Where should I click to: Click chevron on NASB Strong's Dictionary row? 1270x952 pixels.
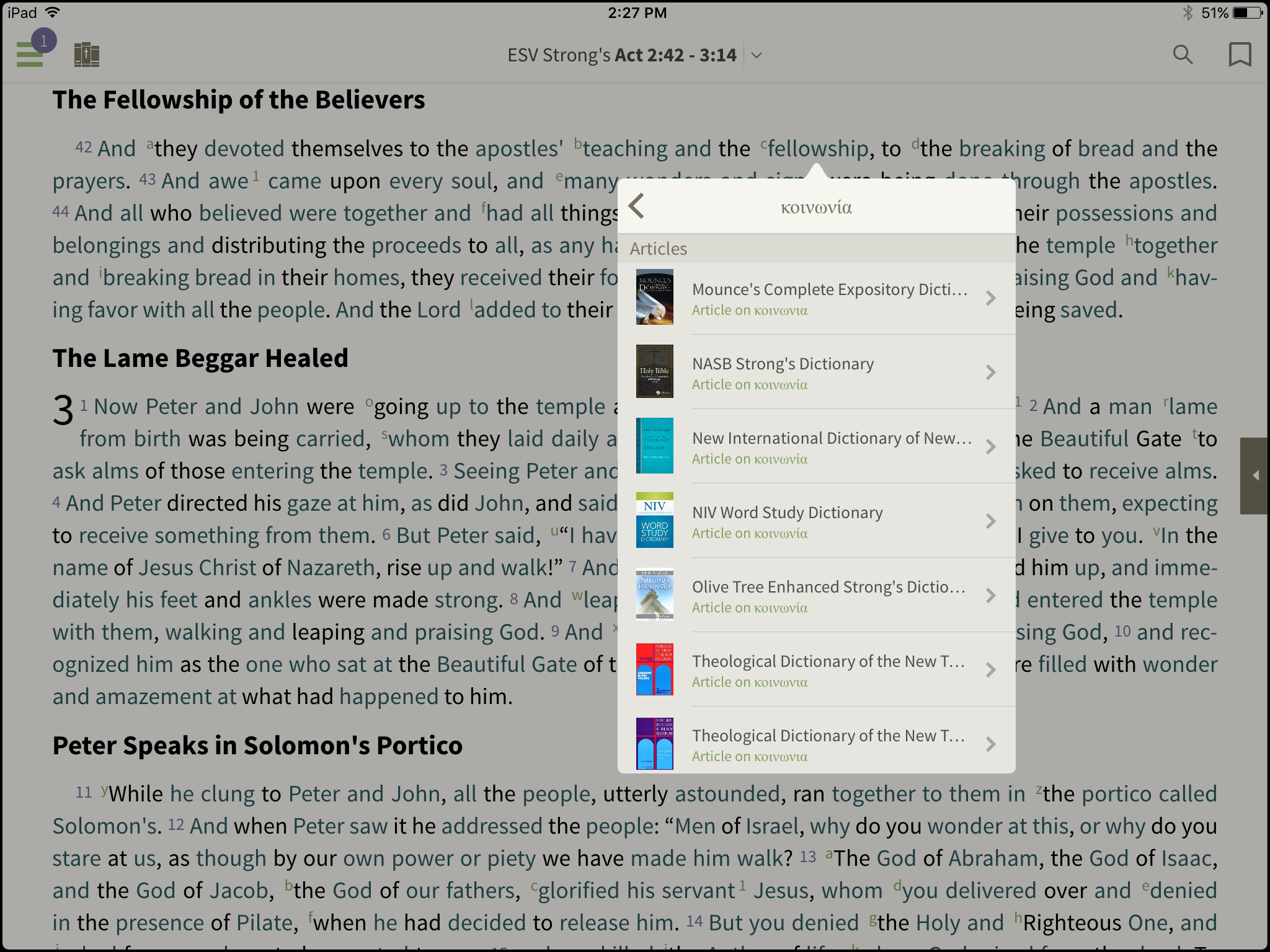[x=990, y=372]
